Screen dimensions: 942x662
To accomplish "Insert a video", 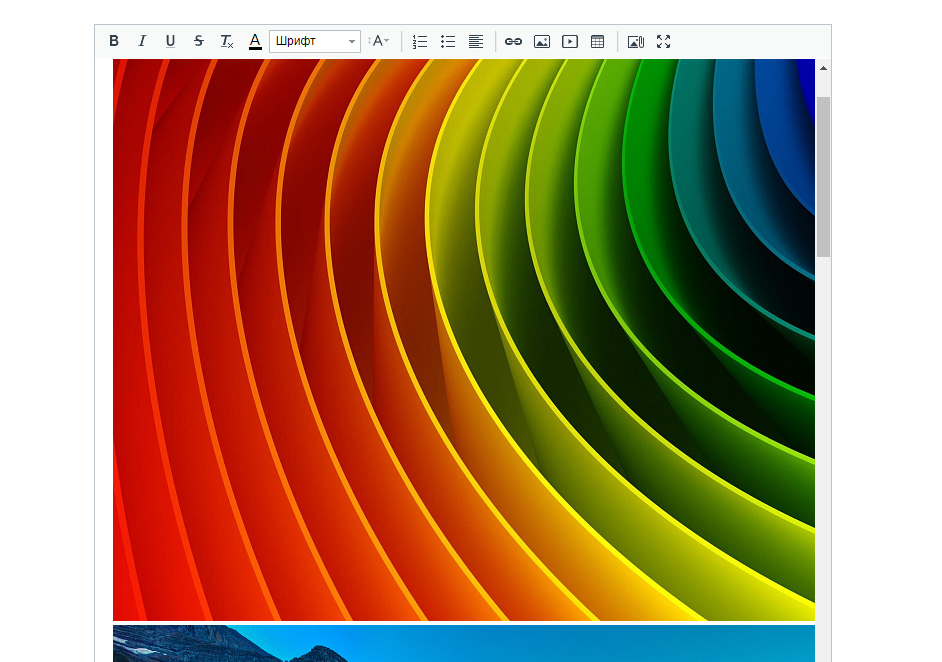I will click(x=570, y=41).
